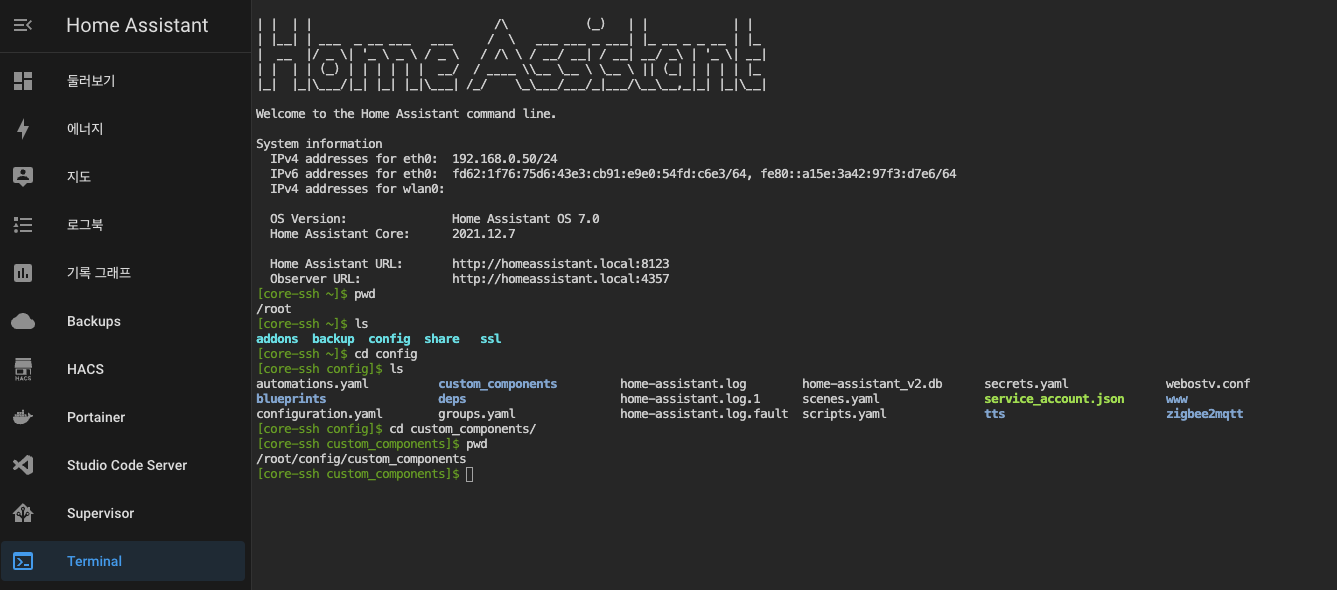Click the 'blueprints' folder name
This screenshot has height=590, width=1337.
point(291,399)
